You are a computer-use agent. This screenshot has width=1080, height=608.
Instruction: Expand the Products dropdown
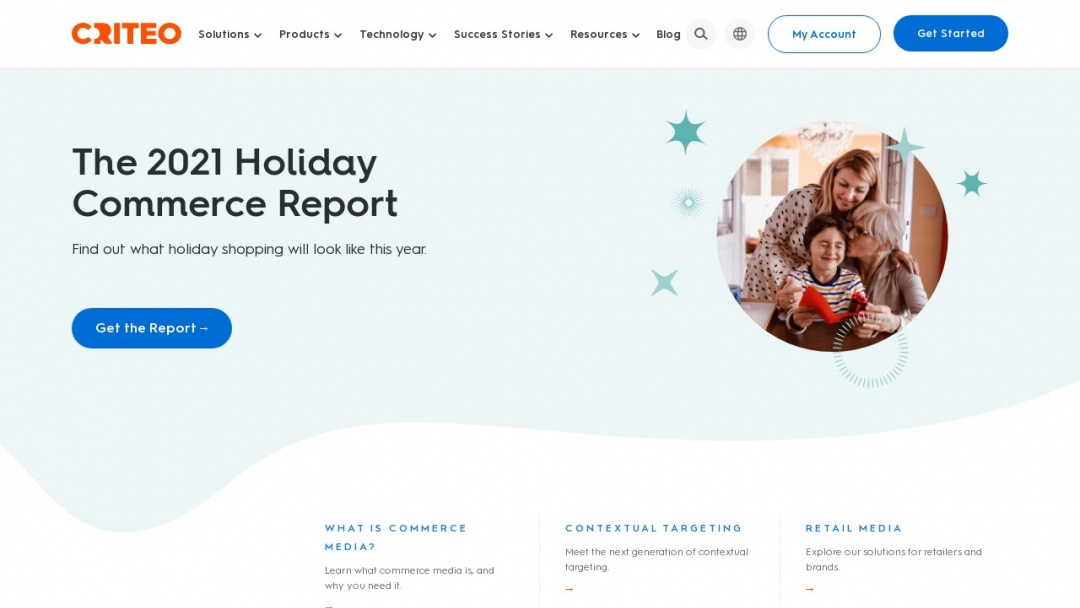click(x=310, y=34)
